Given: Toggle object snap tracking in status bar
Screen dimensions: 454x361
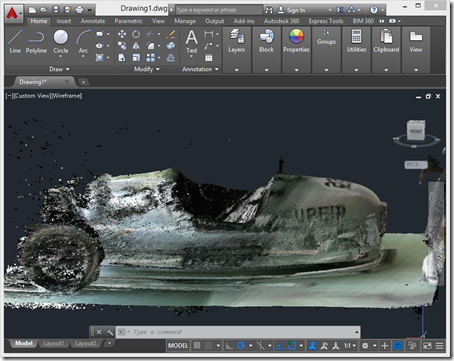Looking at the screenshot, I should tap(280, 346).
